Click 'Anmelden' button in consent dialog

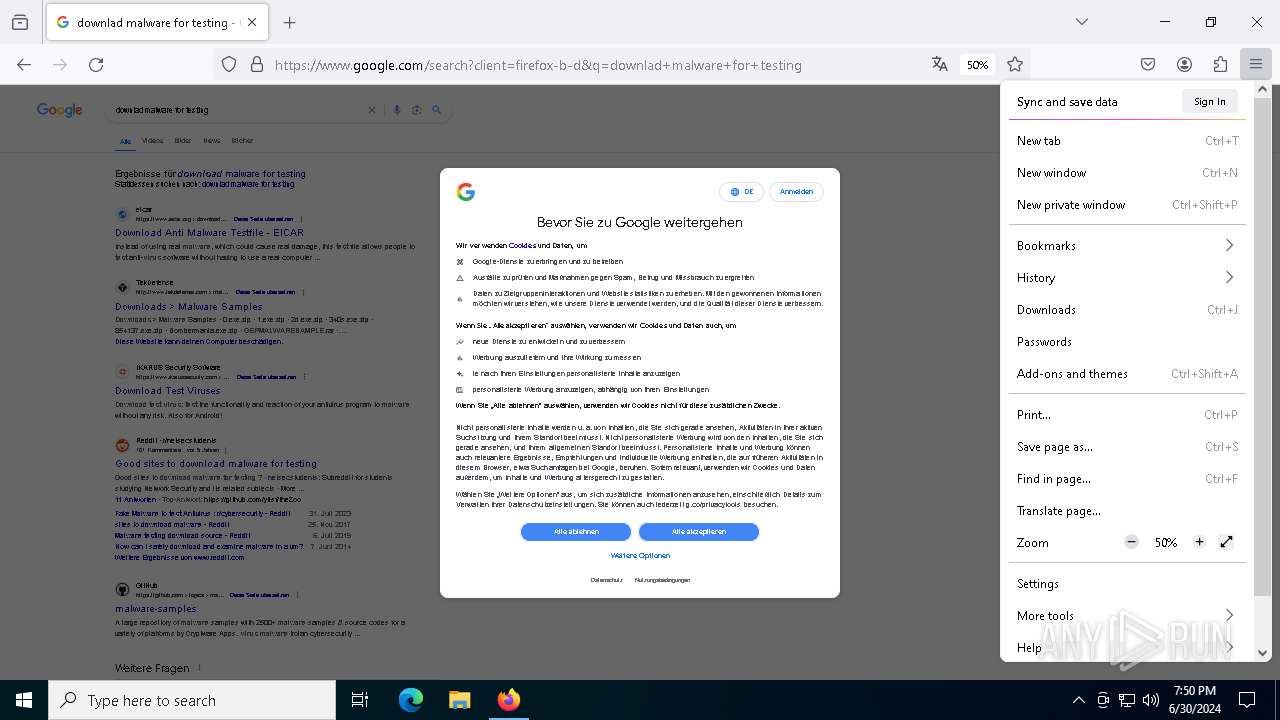pyautogui.click(x=797, y=192)
